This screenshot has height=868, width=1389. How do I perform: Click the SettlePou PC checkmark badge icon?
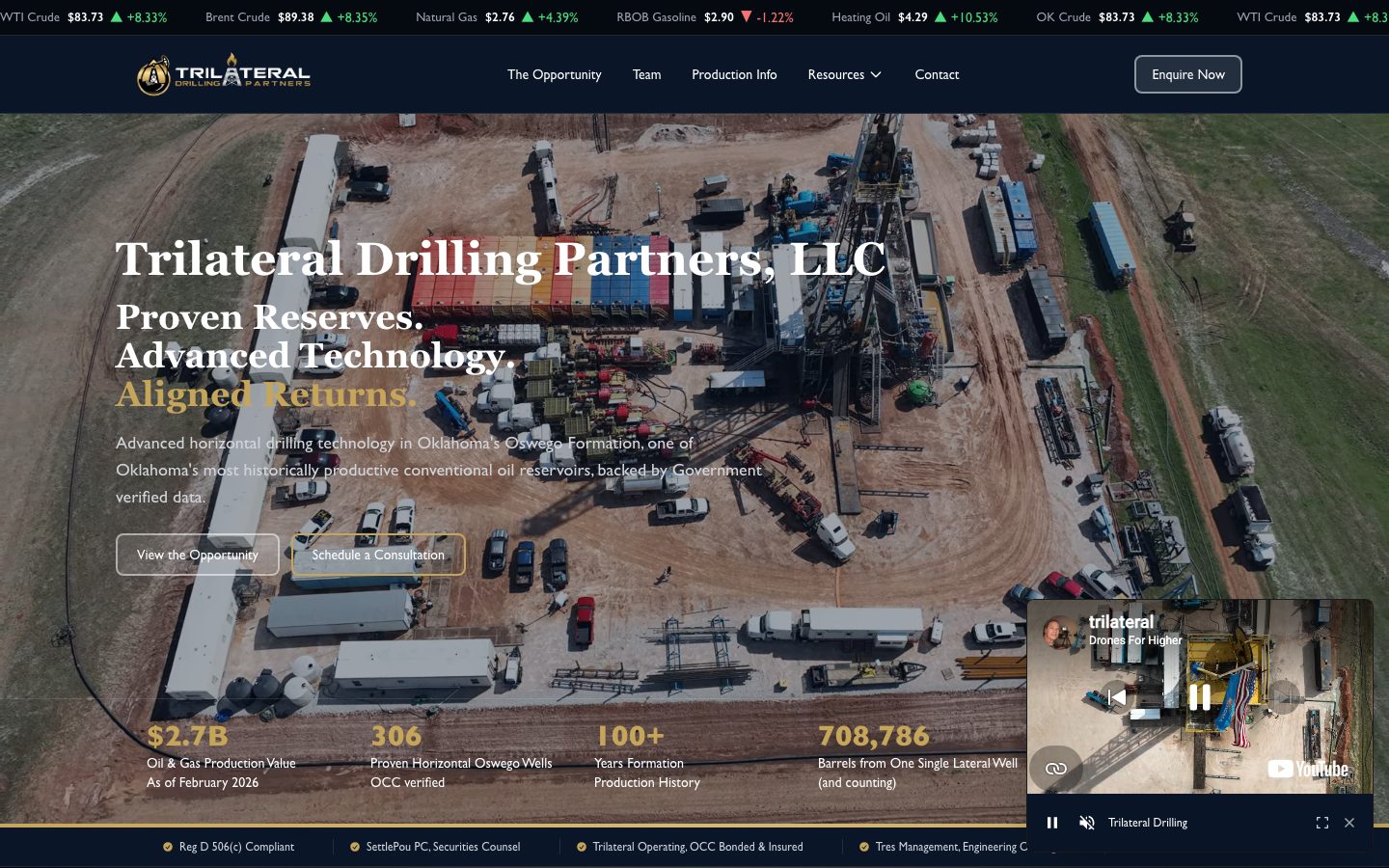tap(355, 847)
